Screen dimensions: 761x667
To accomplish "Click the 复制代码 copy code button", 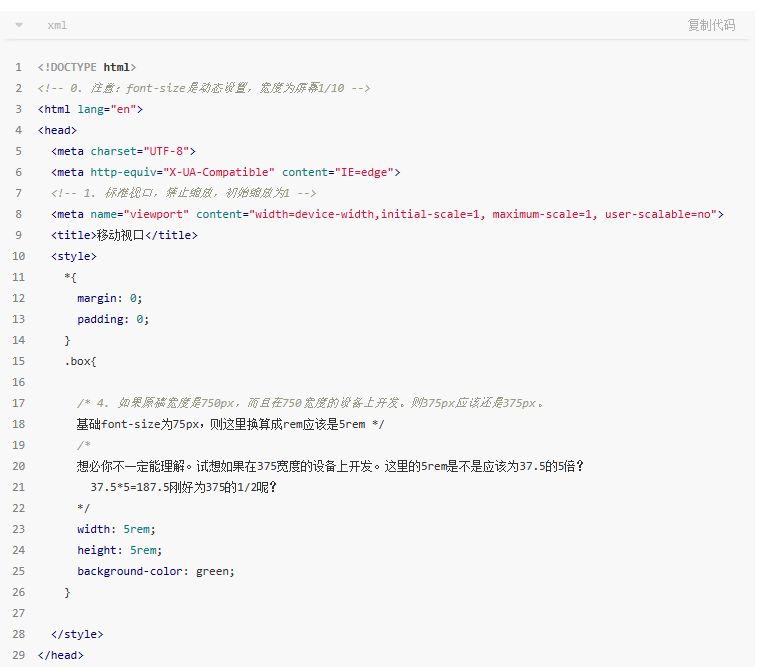I will [710, 25].
